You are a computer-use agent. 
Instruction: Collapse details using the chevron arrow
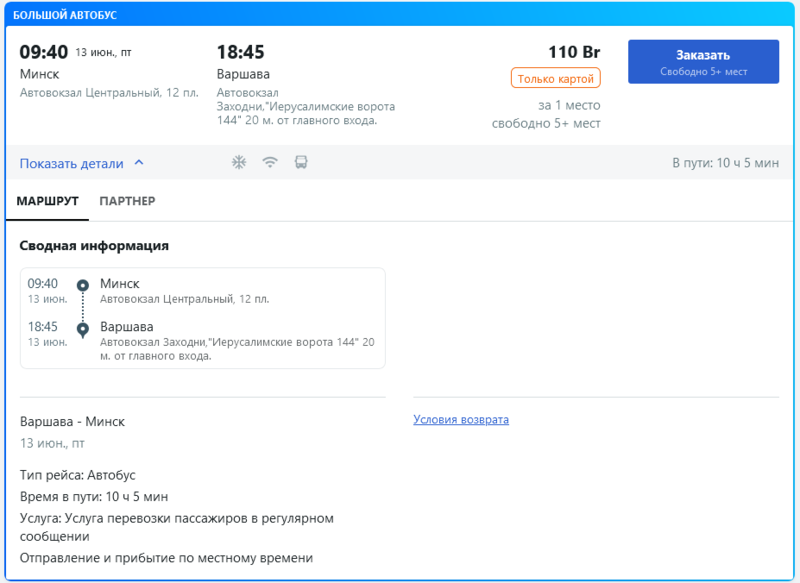[x=139, y=163]
